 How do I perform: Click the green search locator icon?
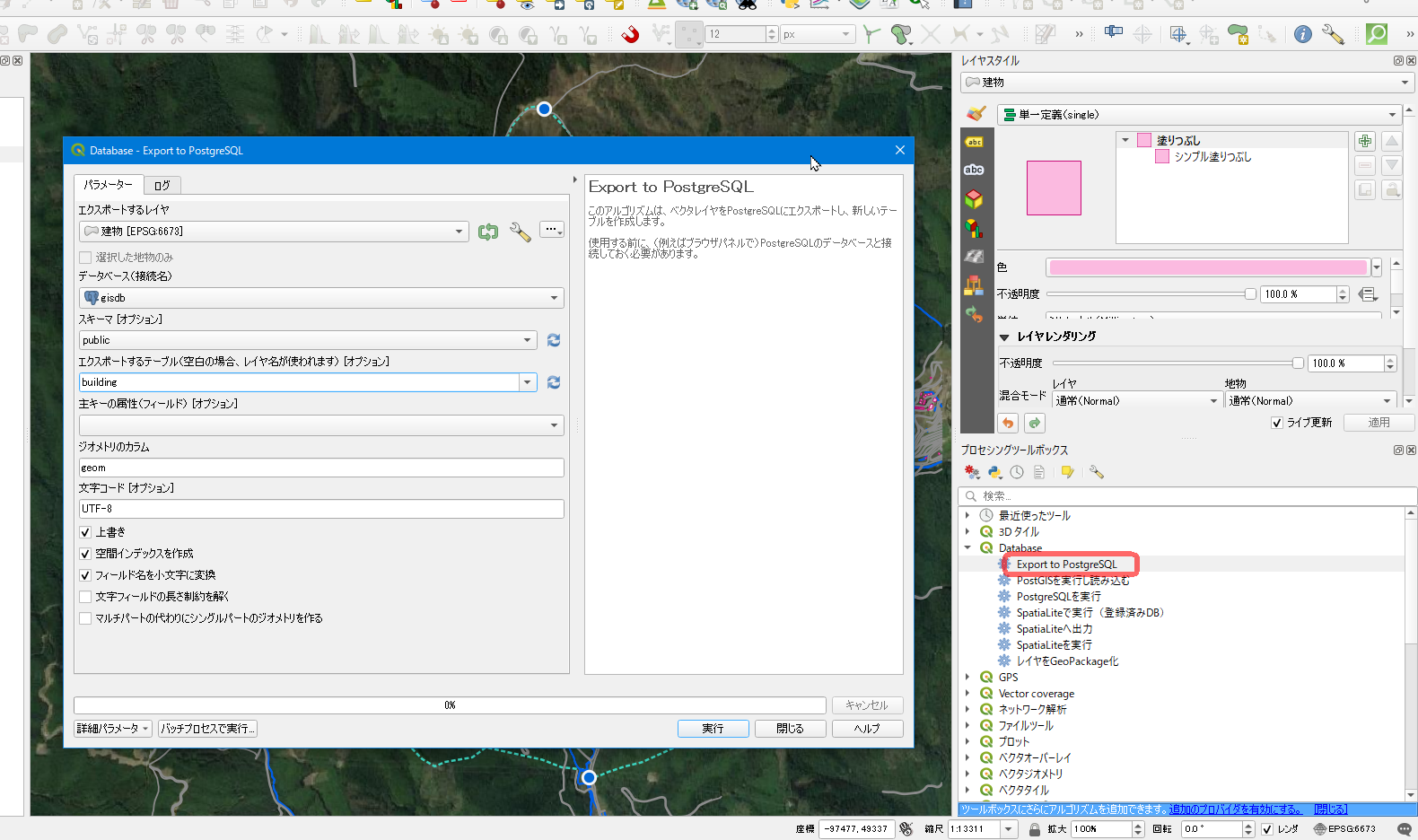click(x=1377, y=34)
